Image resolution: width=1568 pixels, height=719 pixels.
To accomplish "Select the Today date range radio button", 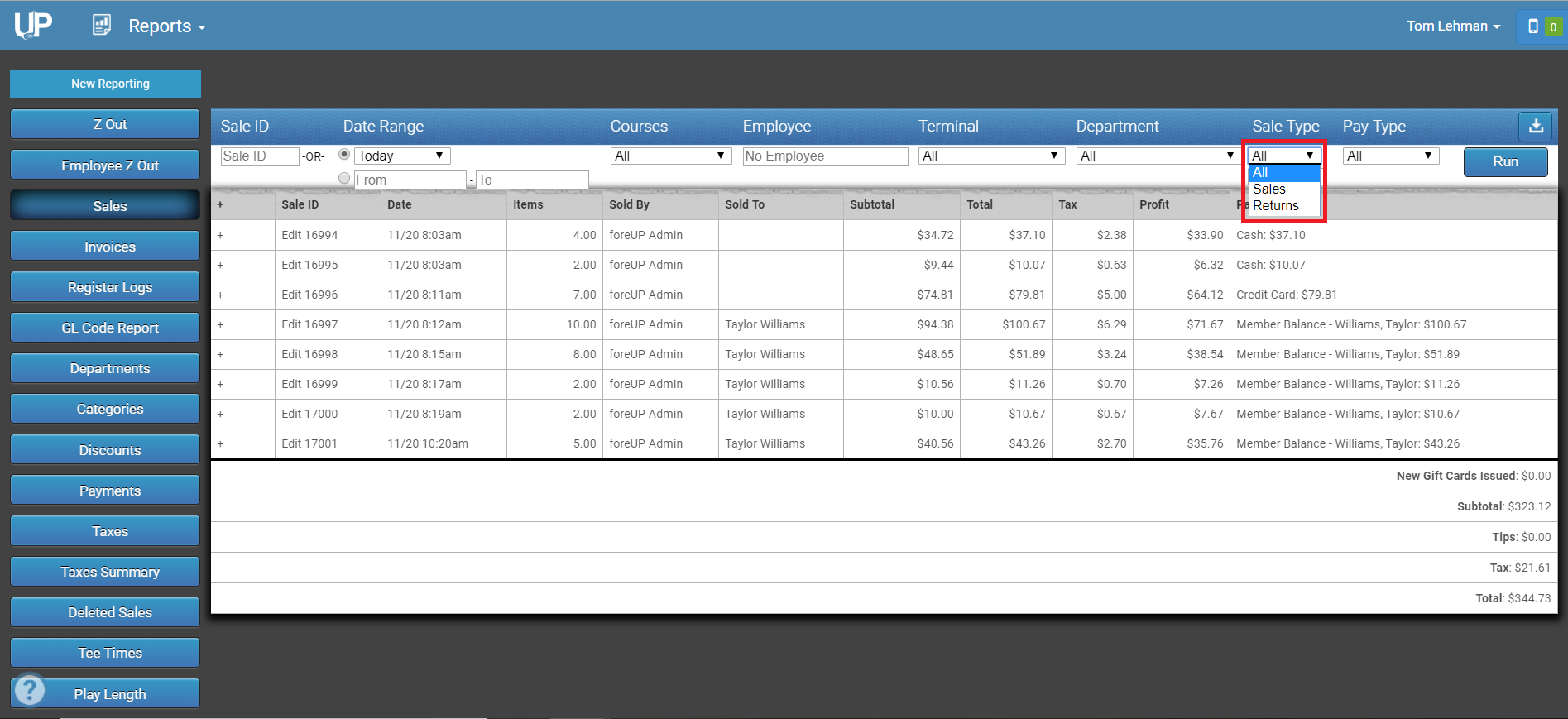I will [344, 154].
